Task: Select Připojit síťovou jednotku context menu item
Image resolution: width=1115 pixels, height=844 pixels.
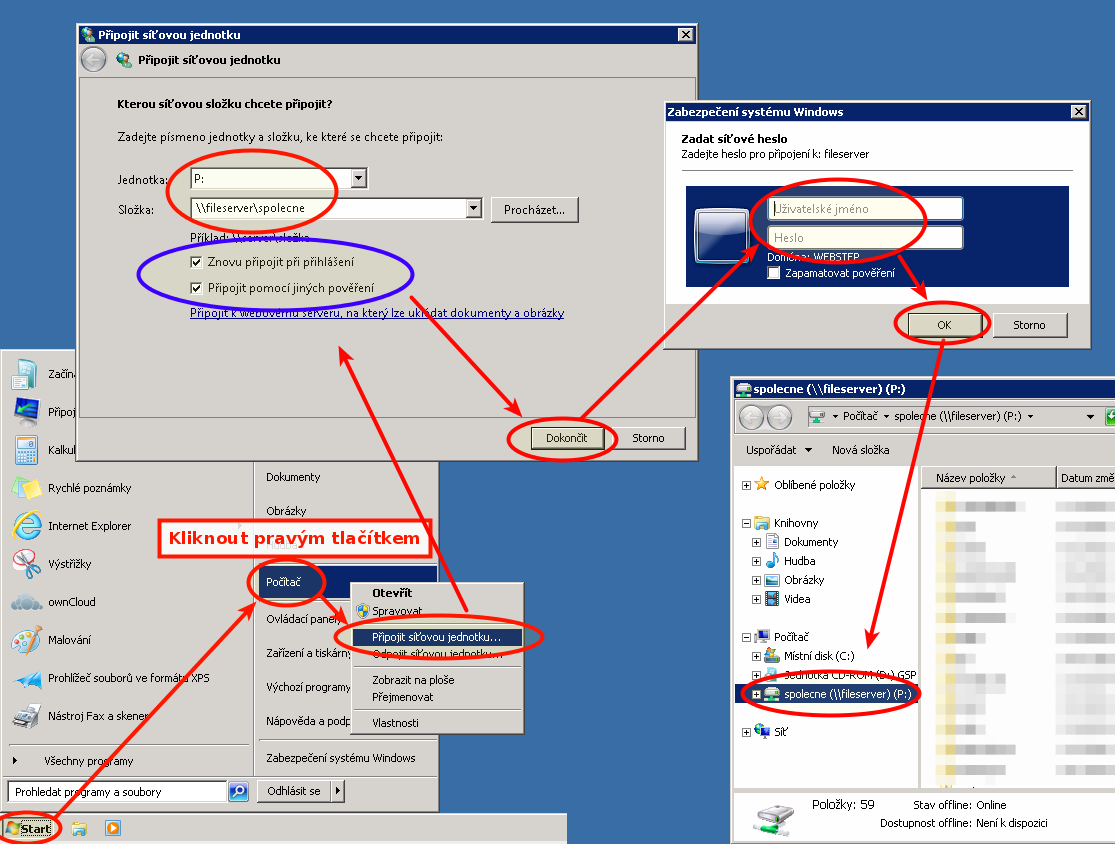Action: (x=436, y=636)
